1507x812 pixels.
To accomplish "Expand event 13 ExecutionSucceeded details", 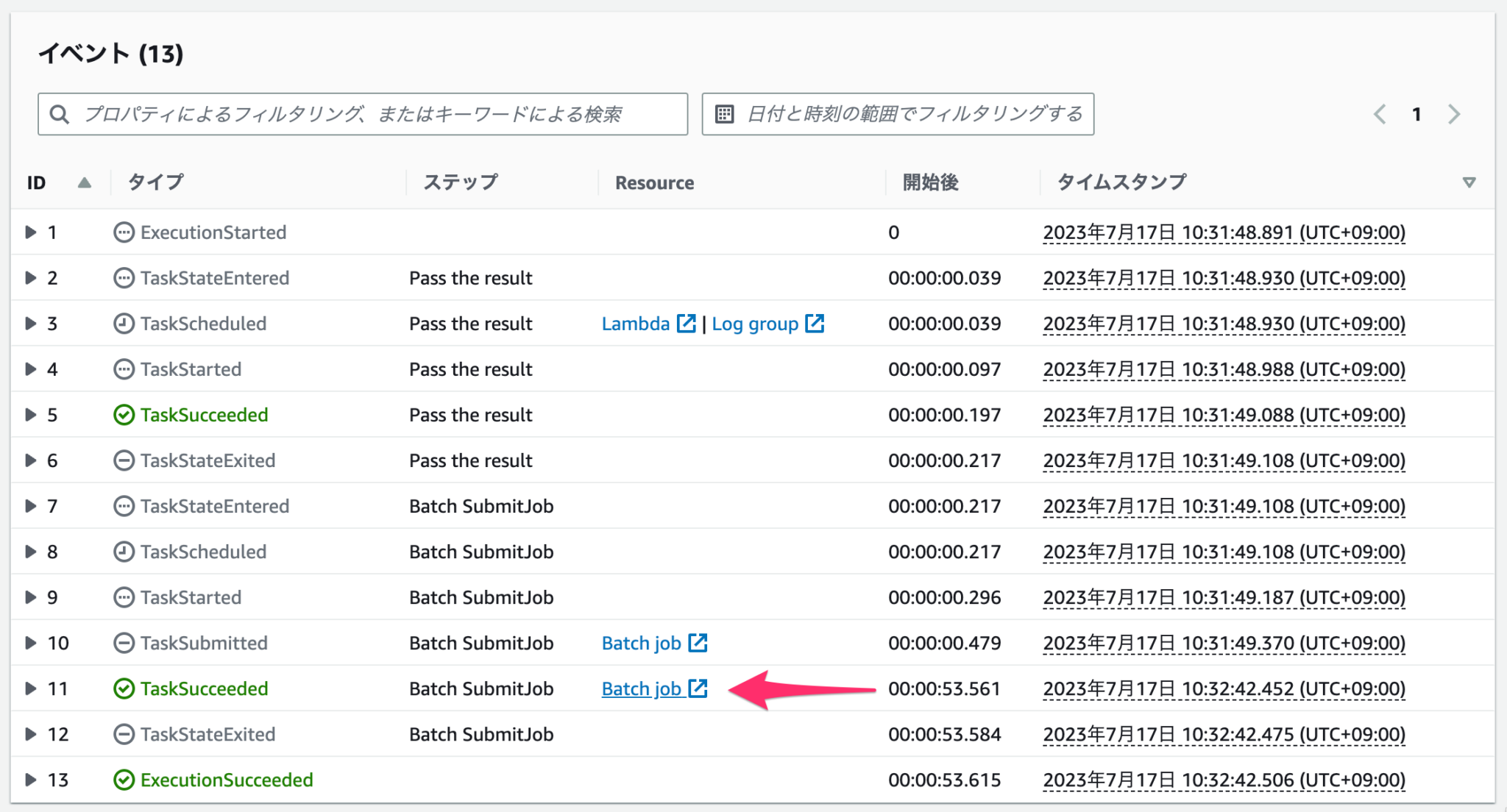I will tap(30, 780).
